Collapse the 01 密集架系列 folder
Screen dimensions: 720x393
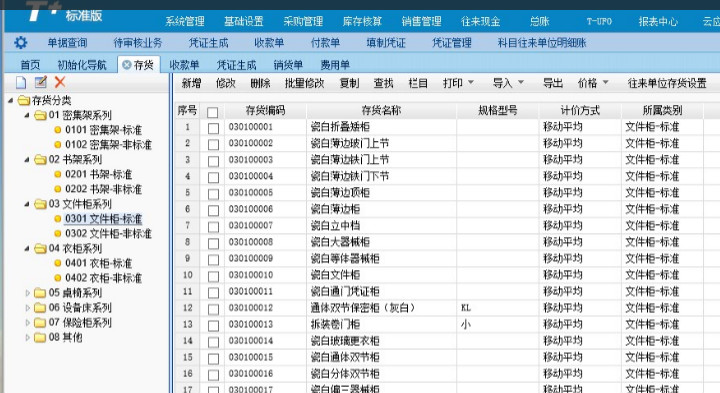[27, 115]
